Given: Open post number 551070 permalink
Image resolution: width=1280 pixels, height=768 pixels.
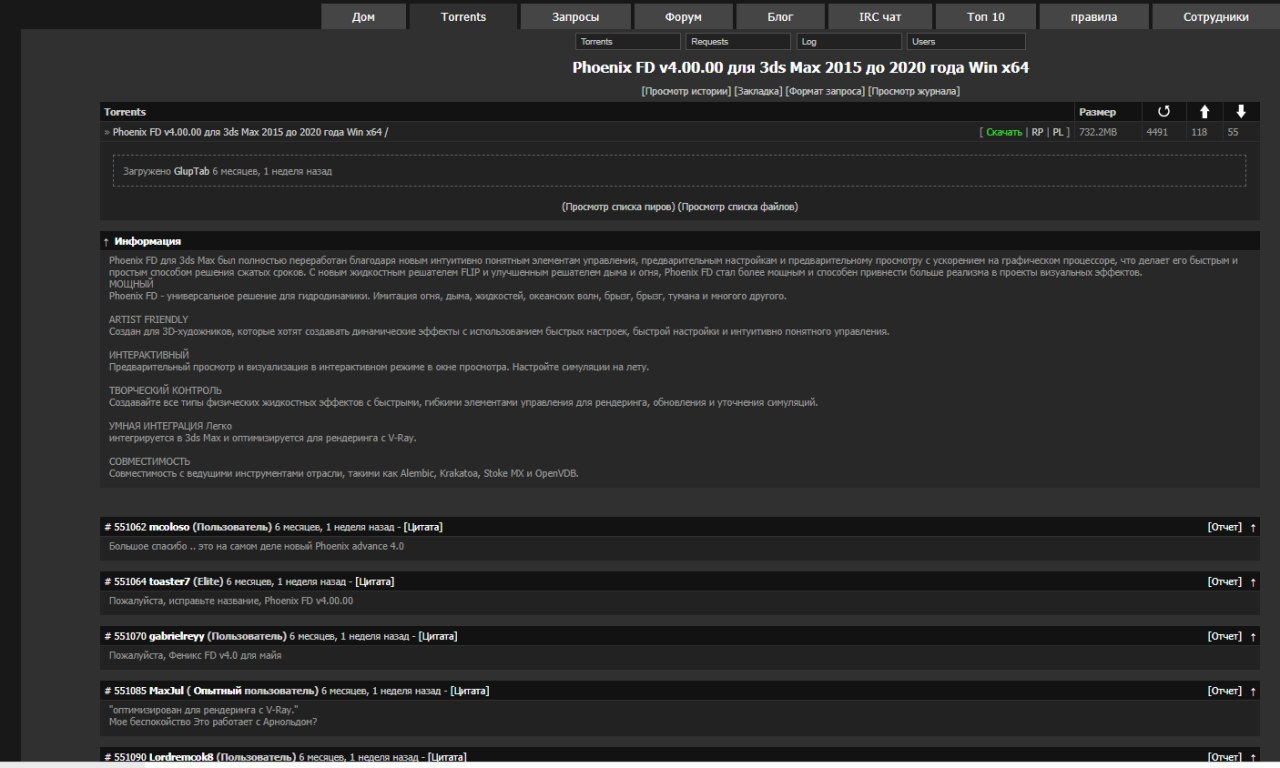Looking at the screenshot, I should (125, 636).
